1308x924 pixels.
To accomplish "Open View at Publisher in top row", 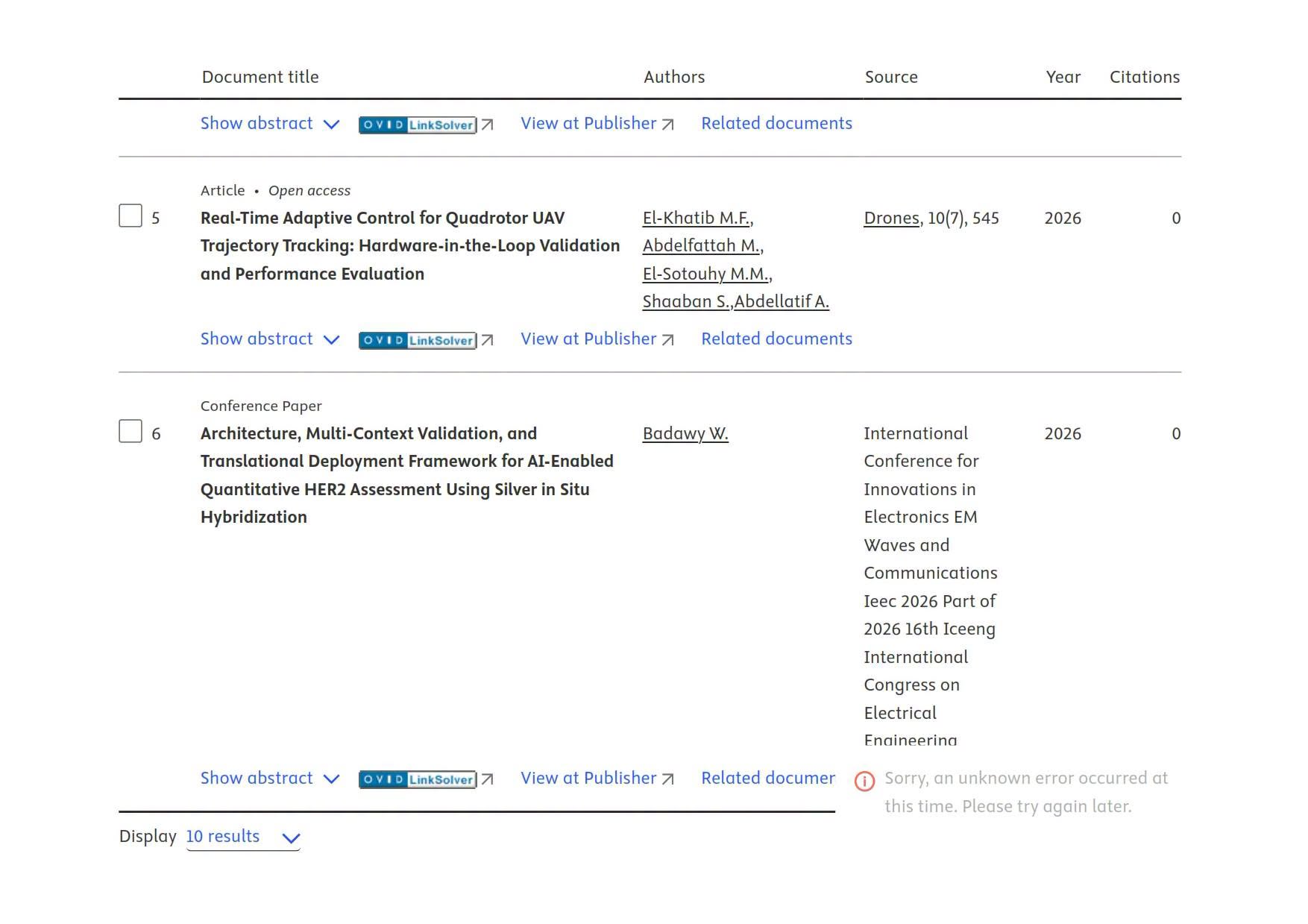I will click(597, 124).
